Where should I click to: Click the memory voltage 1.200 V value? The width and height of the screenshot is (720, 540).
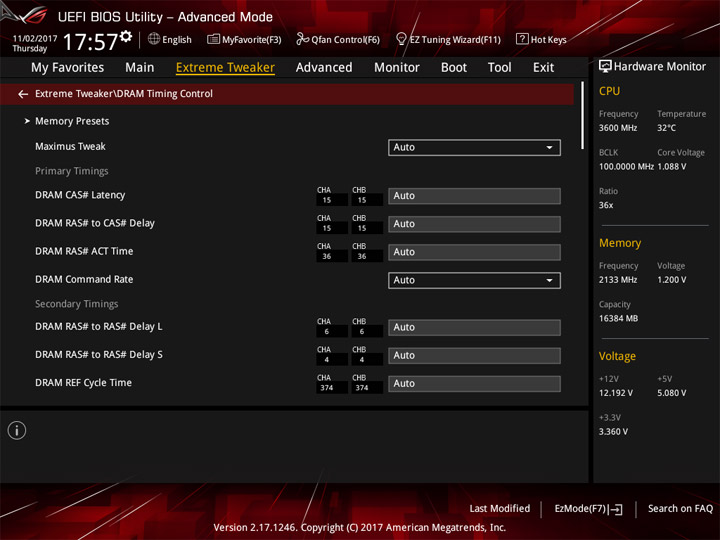(x=672, y=280)
